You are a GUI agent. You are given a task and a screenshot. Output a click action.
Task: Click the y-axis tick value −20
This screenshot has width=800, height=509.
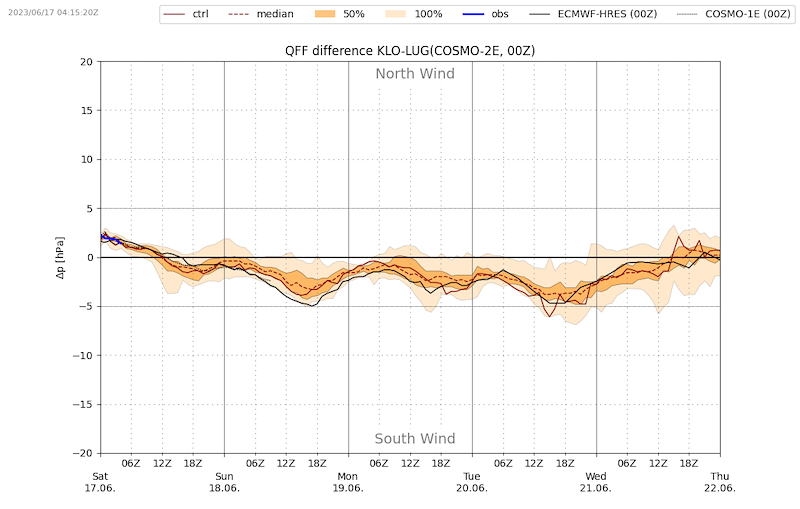(83, 453)
